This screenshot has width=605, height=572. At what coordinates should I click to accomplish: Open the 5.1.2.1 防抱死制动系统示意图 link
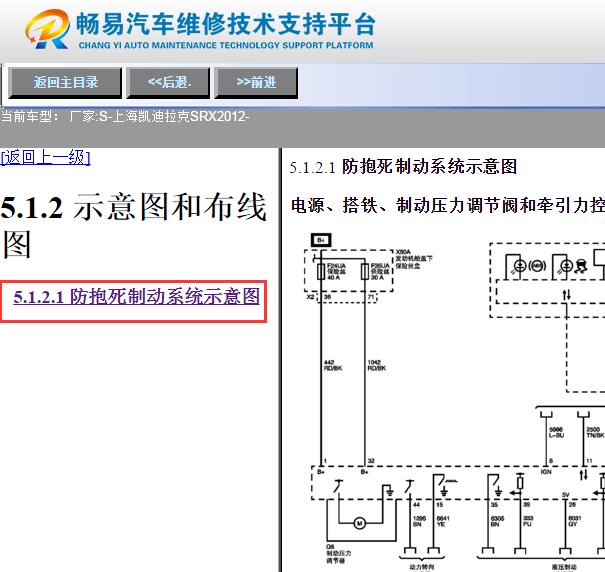pos(137,296)
